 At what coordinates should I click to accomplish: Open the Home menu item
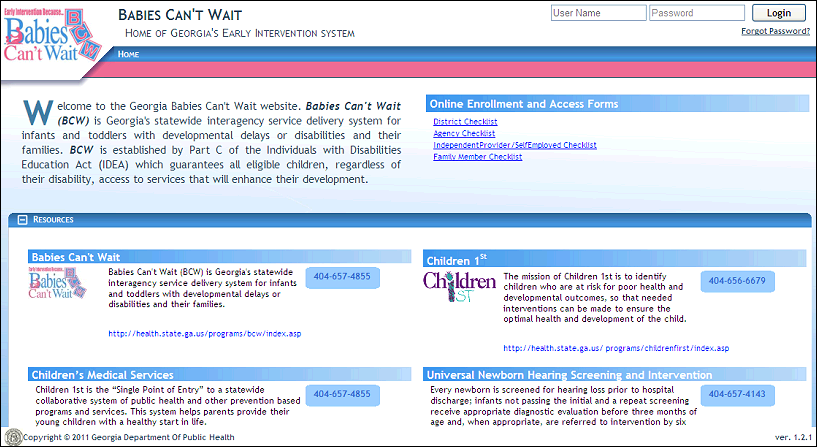128,54
